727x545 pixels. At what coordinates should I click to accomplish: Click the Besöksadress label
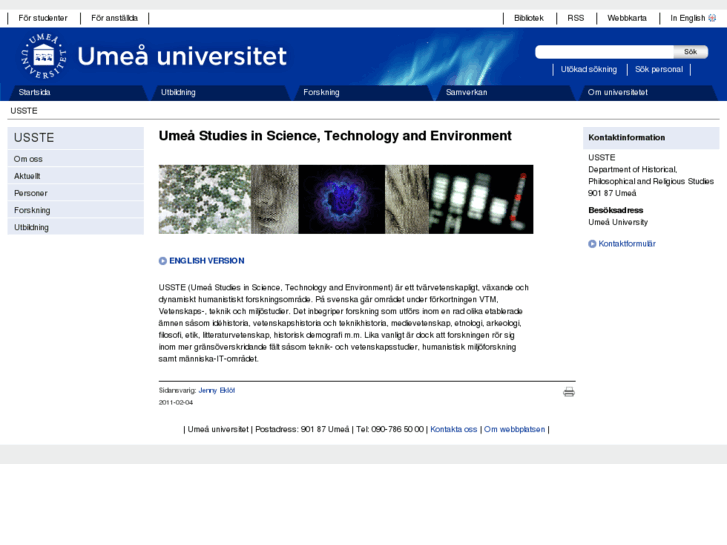tap(615, 210)
